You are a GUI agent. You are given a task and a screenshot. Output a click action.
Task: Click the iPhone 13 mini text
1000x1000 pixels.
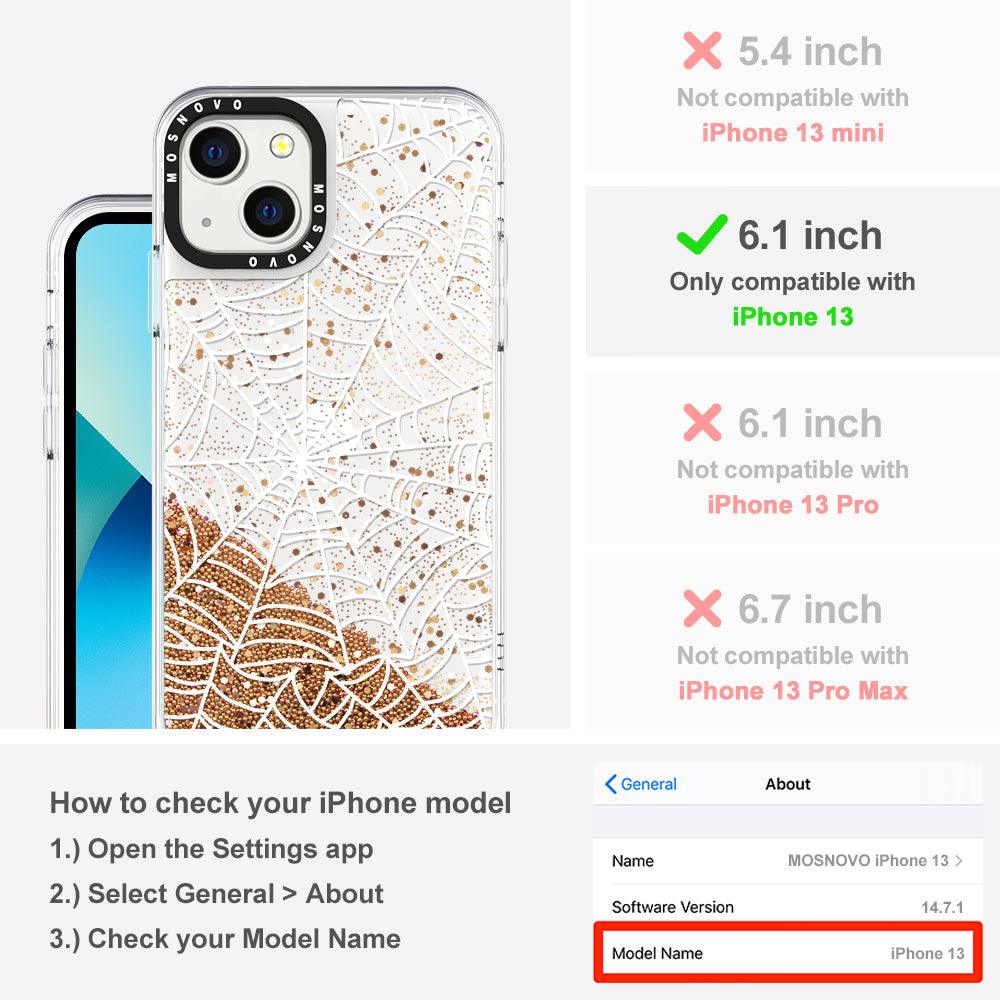(x=793, y=133)
